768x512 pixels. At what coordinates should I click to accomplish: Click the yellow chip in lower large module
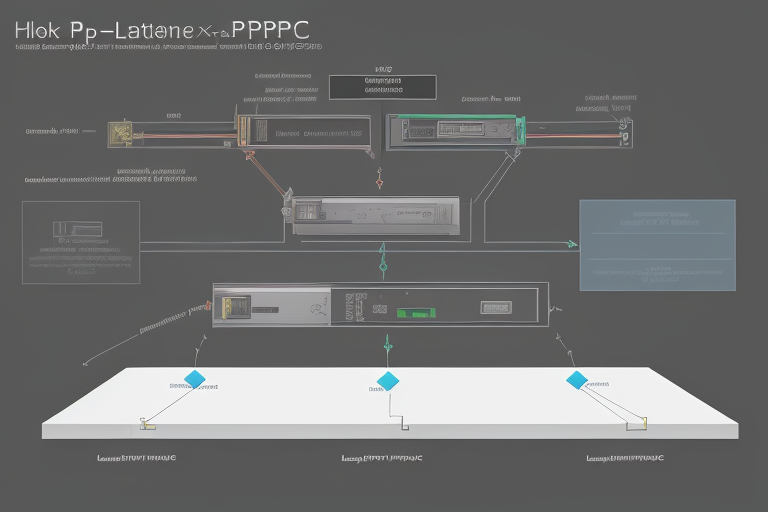(x=233, y=306)
